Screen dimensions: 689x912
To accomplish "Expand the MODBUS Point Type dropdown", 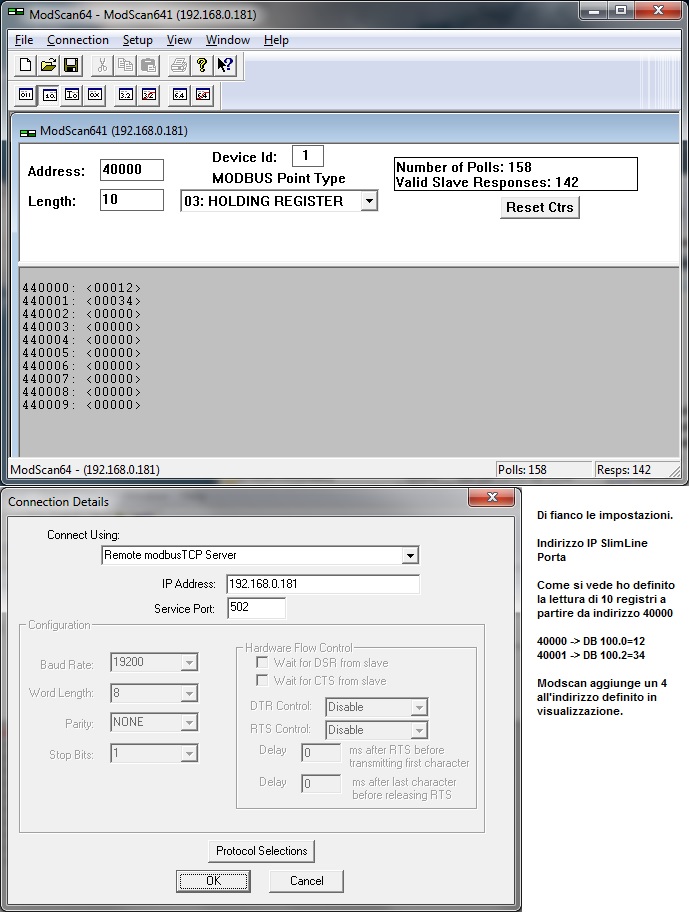I will click(369, 201).
